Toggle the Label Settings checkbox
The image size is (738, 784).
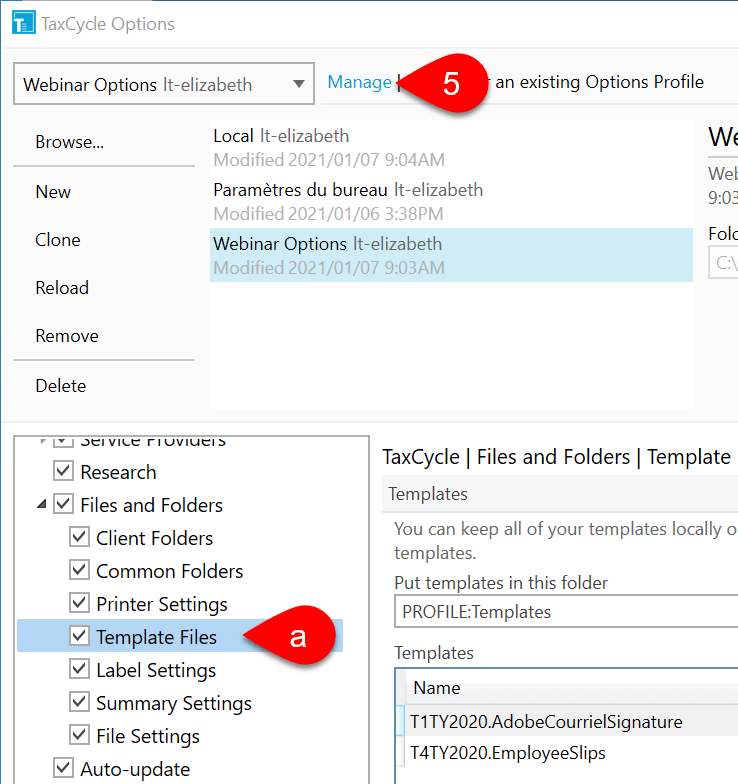pos(80,669)
